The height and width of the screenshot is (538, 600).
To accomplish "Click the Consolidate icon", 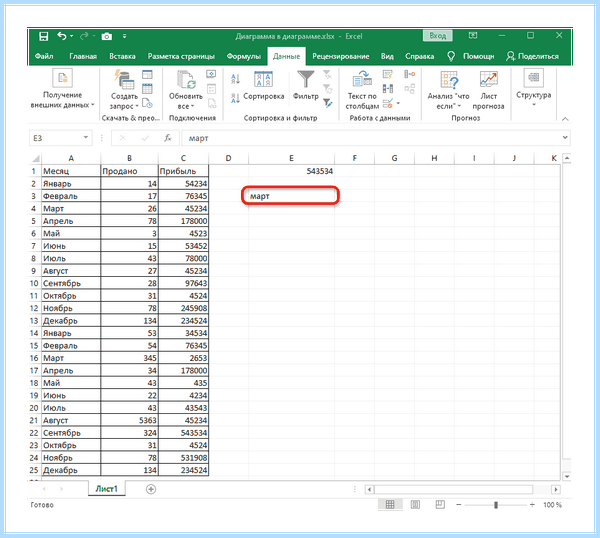I will (x=409, y=74).
